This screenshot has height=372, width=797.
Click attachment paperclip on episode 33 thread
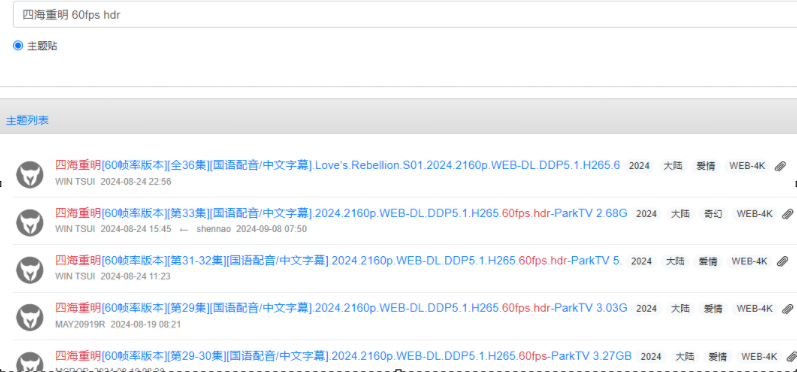pyautogui.click(x=787, y=214)
